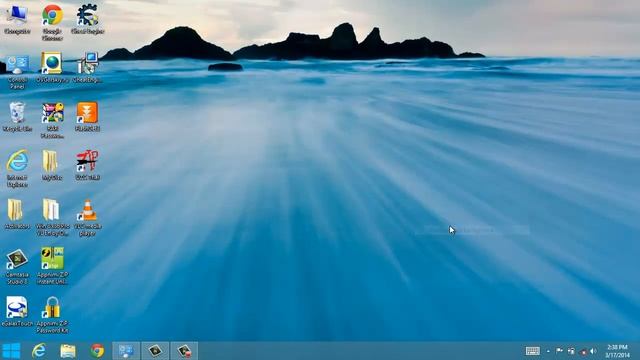Launch the VLC media player shortcut
Image resolution: width=640 pixels, height=360 pixels.
87,218
